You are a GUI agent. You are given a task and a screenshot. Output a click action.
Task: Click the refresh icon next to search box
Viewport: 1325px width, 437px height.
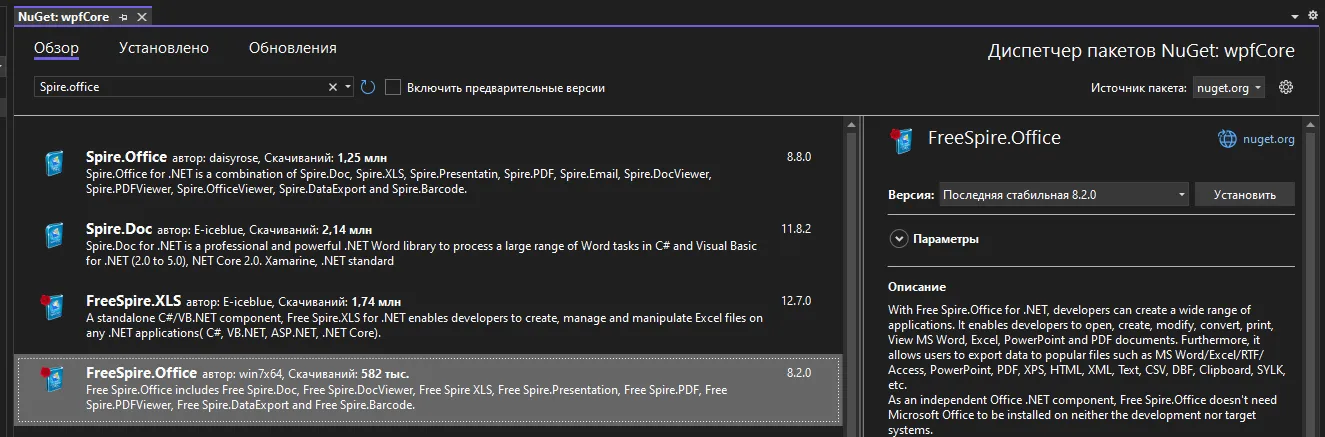pyautogui.click(x=368, y=87)
